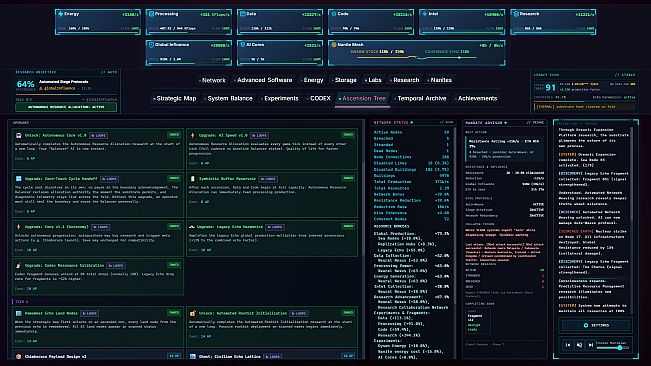Click the Autonomous Core v1.0 upgrade icon
651x366 pixels.
19,135
